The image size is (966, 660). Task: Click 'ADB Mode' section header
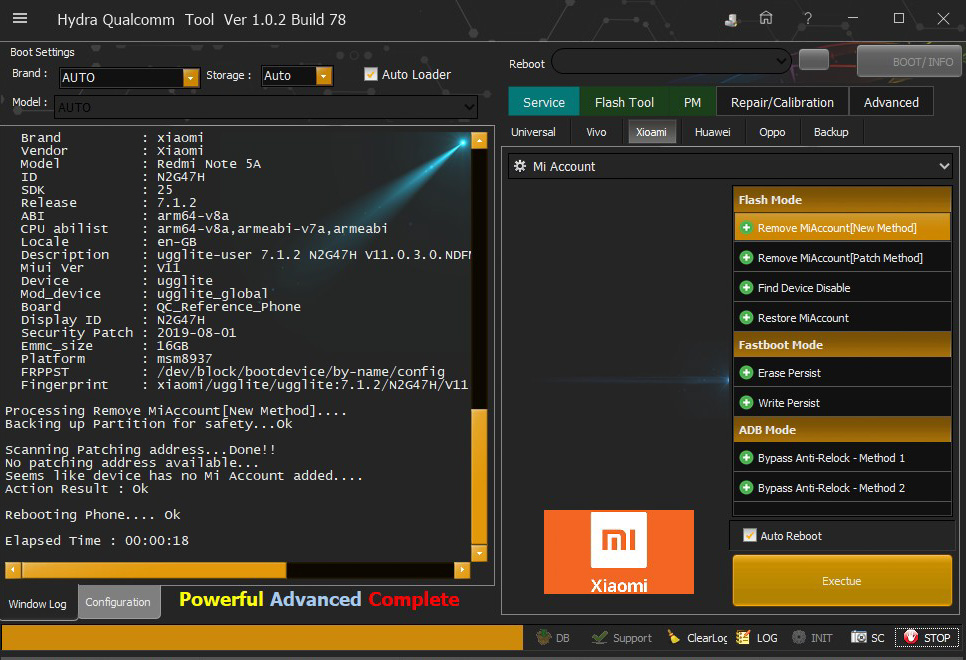[842, 430]
